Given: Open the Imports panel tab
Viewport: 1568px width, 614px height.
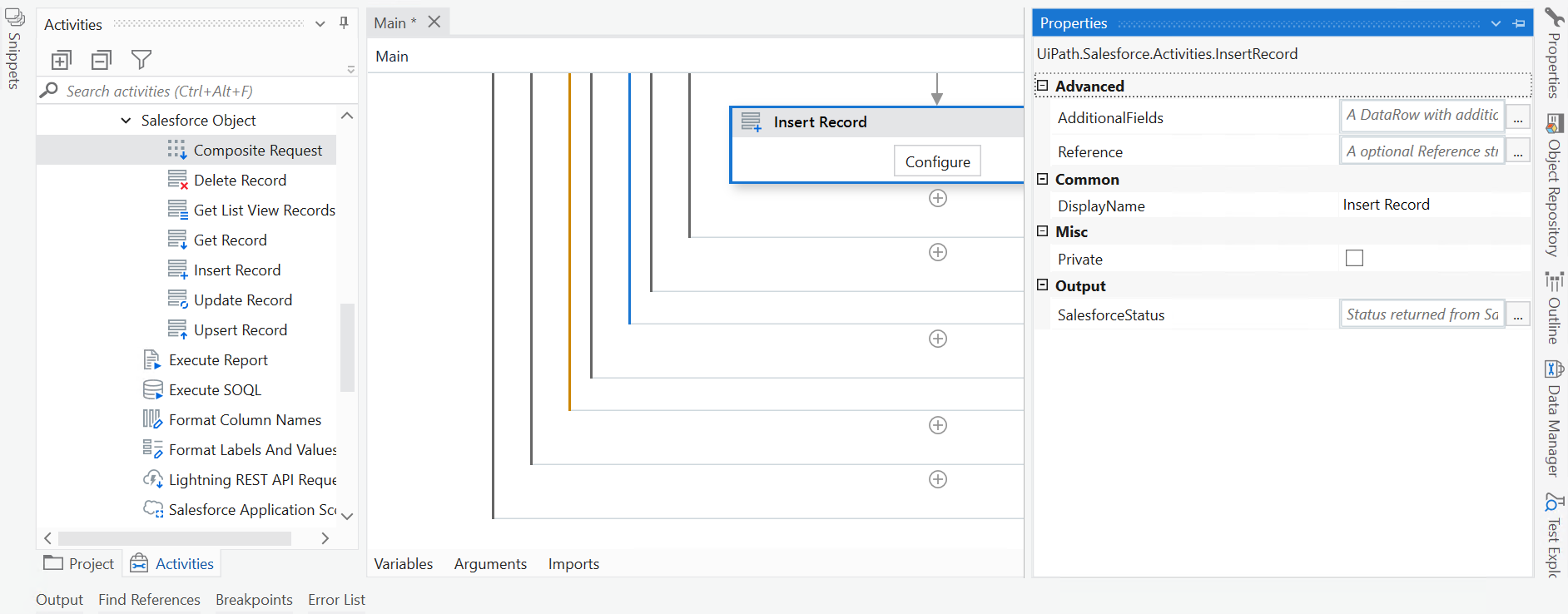Looking at the screenshot, I should (x=573, y=563).
